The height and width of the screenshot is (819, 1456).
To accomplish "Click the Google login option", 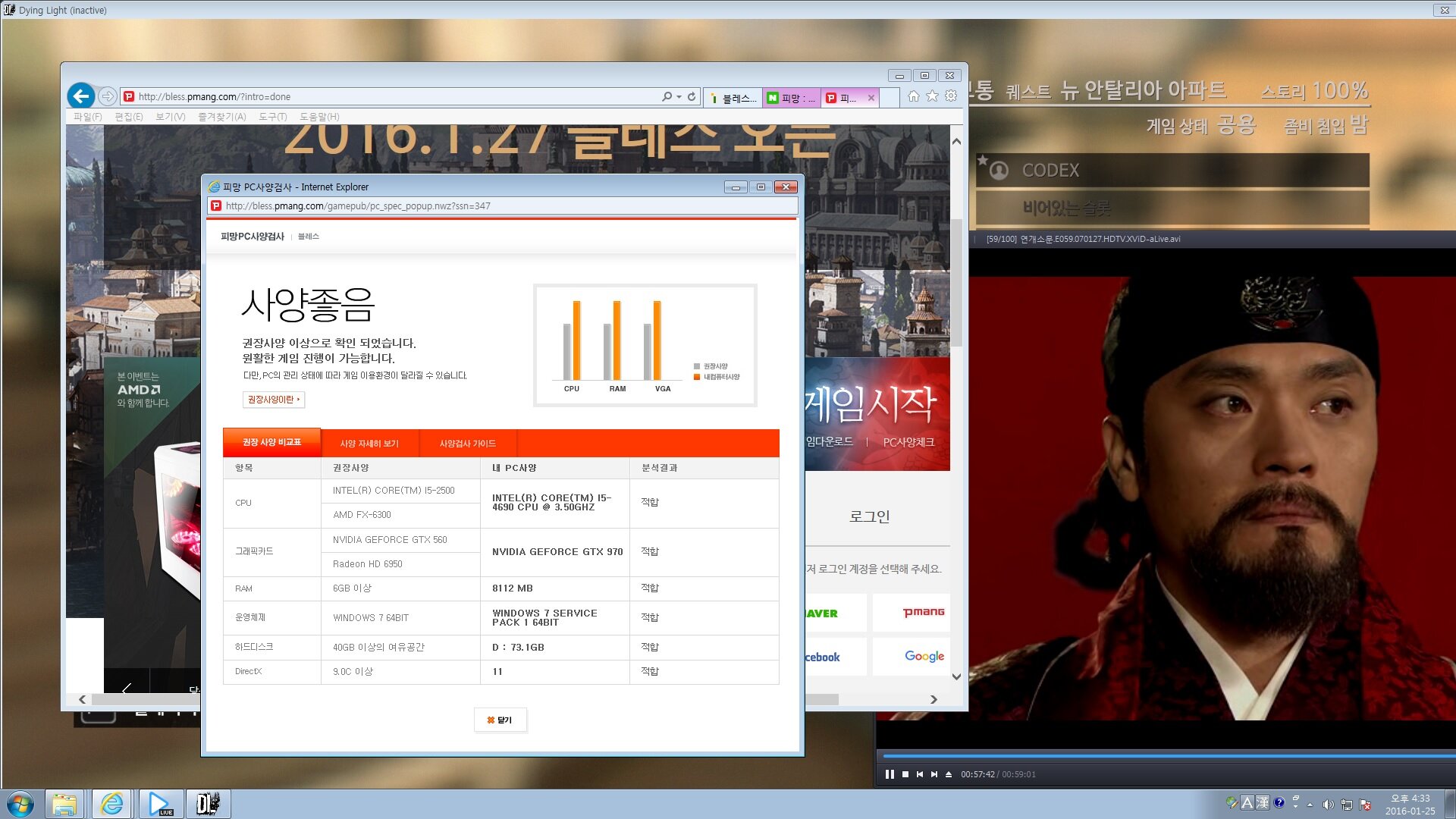I will coord(911,657).
